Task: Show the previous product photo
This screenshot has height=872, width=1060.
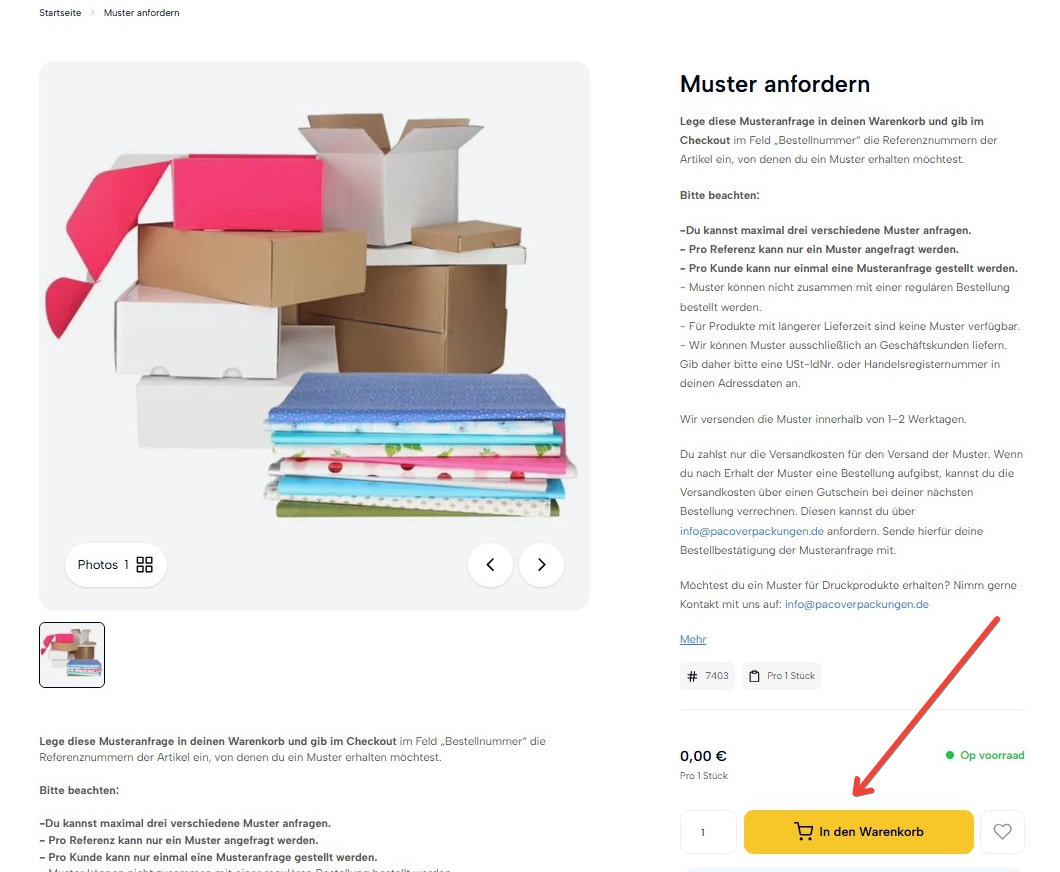Action: 490,564
